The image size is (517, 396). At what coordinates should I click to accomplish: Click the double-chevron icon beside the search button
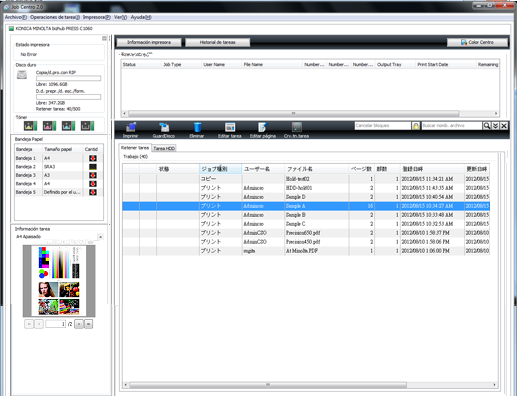[495, 126]
